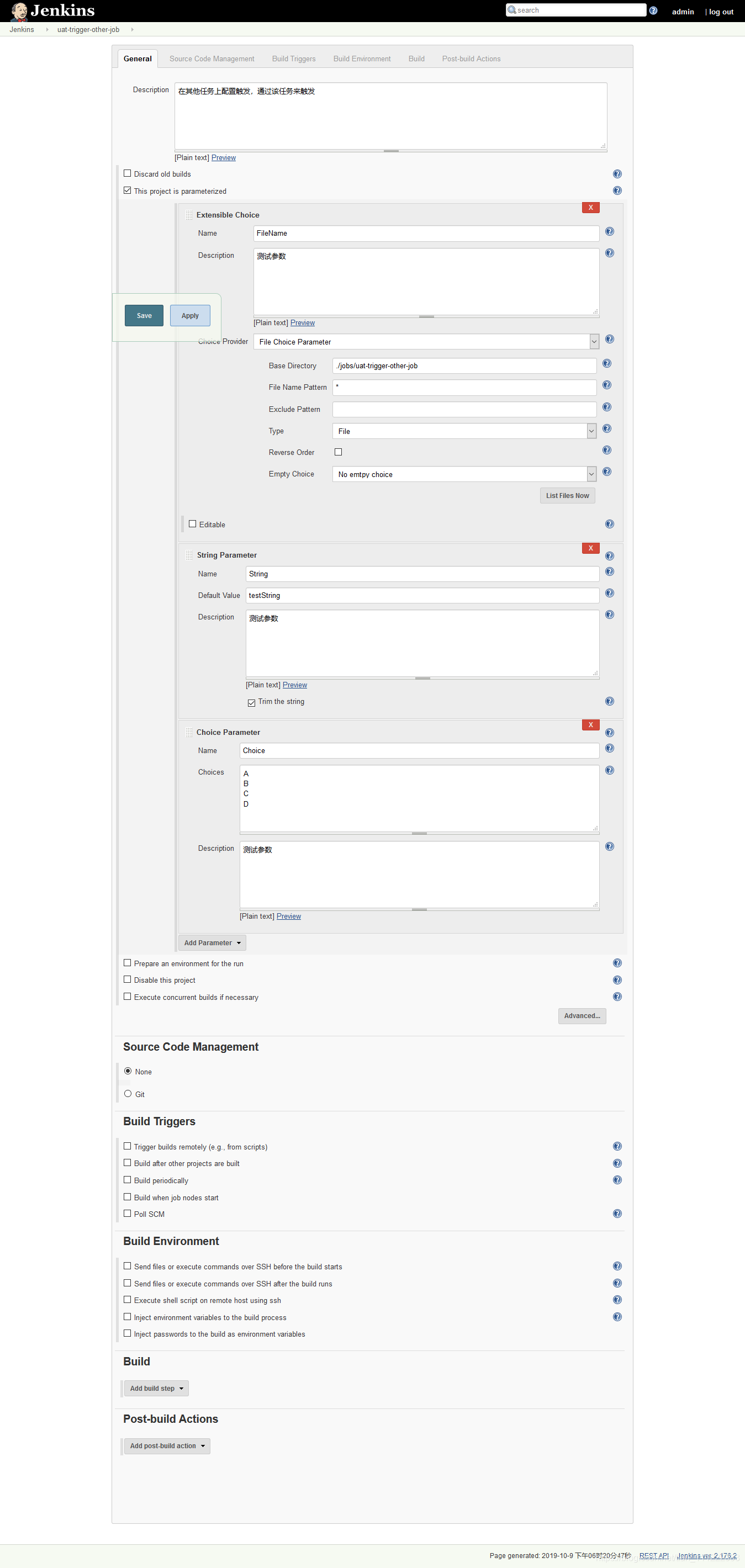Image resolution: width=745 pixels, height=1568 pixels.
Task: Expand Add build step menu
Action: [x=156, y=1389]
